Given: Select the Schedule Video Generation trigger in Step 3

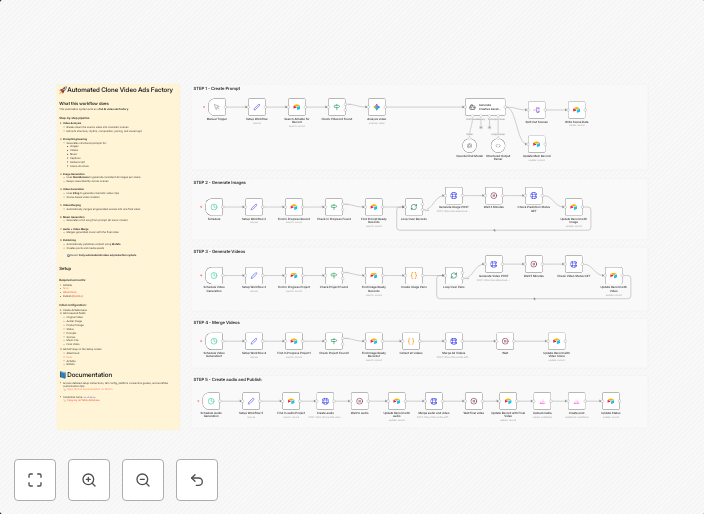Looking at the screenshot, I should [214, 276].
